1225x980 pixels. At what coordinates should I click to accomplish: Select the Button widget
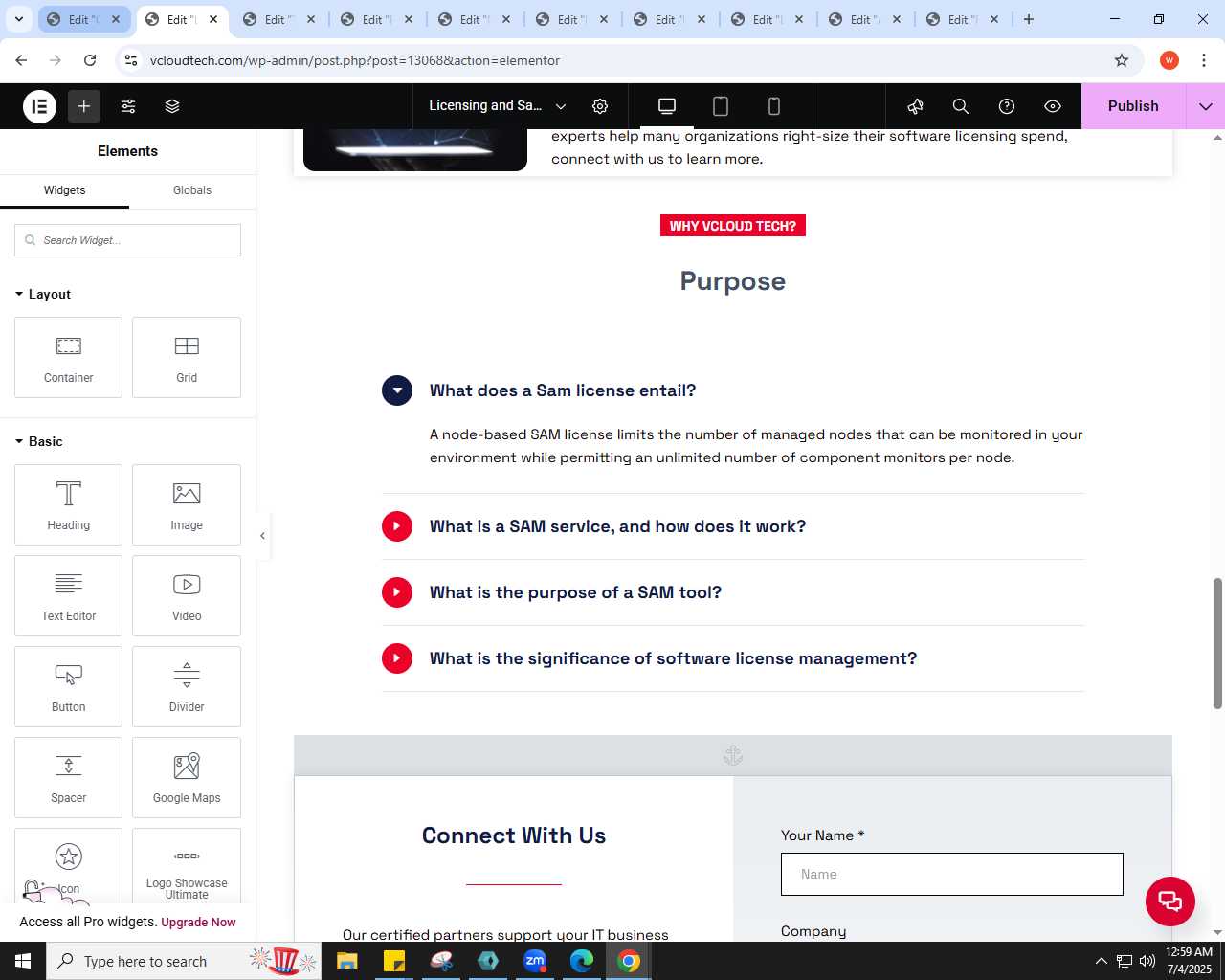tap(68, 686)
